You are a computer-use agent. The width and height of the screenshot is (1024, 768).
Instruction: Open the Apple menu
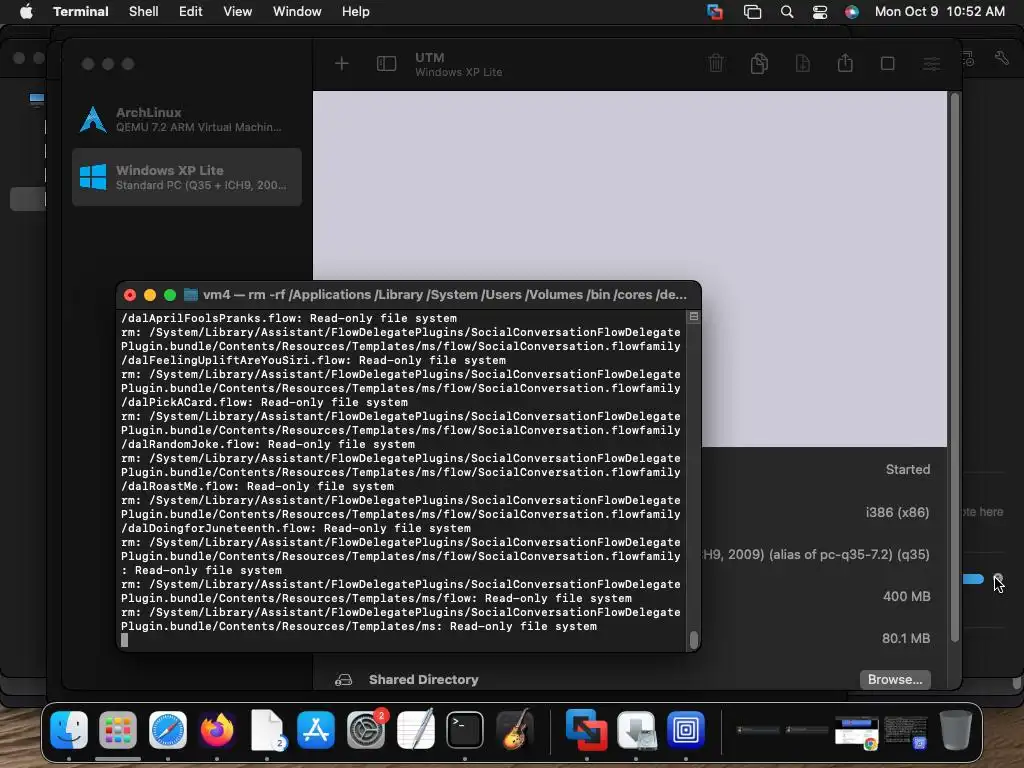point(26,12)
